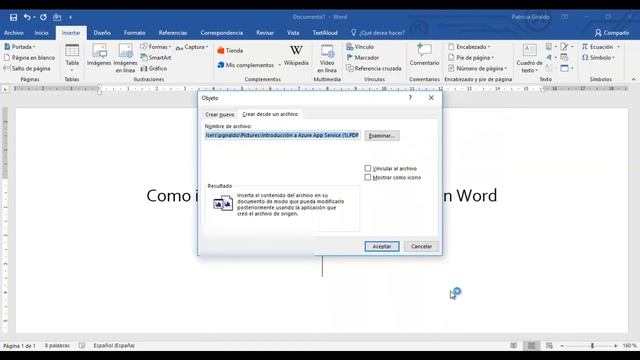Image resolution: width=640 pixels, height=360 pixels.
Task: Click the Redo icon in title bar
Action: [x=43, y=17]
